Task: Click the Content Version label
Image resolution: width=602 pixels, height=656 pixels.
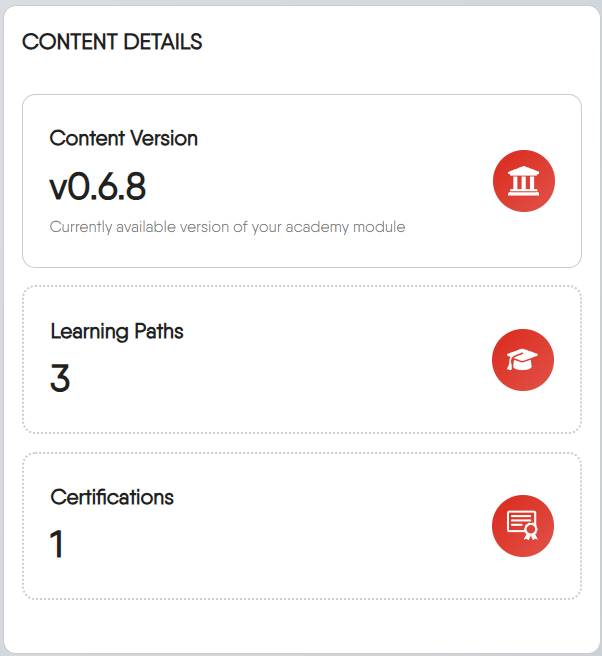Action: [x=124, y=139]
